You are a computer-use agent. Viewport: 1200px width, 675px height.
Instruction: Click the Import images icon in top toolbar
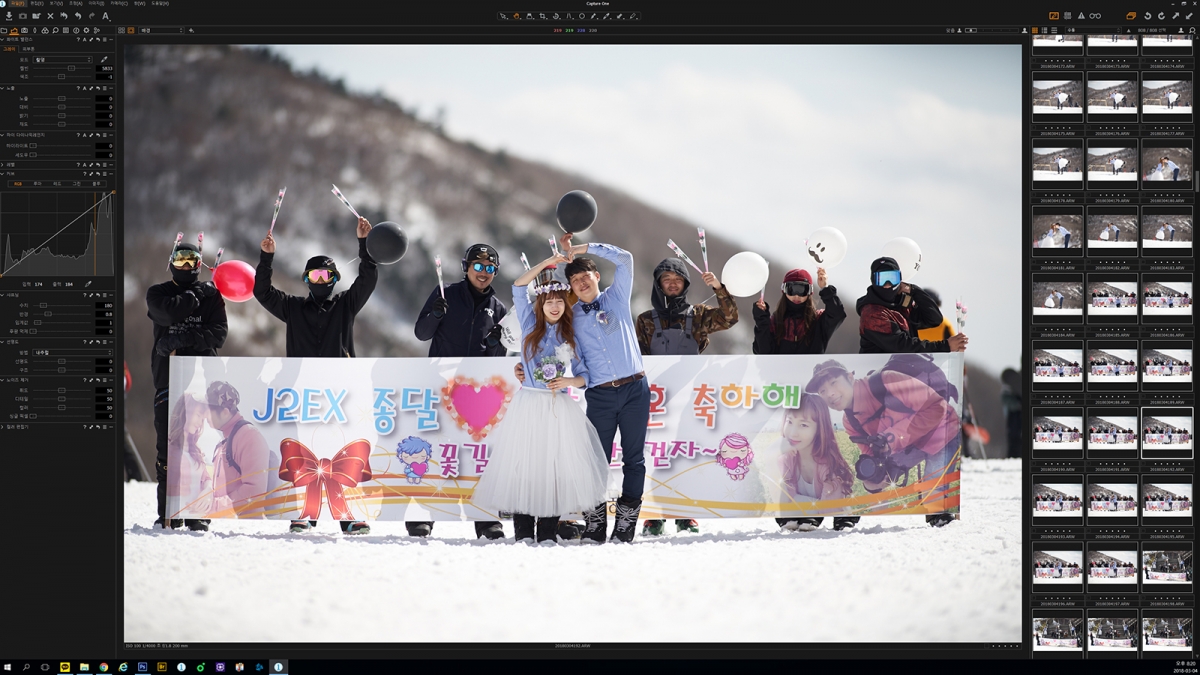pos(9,16)
